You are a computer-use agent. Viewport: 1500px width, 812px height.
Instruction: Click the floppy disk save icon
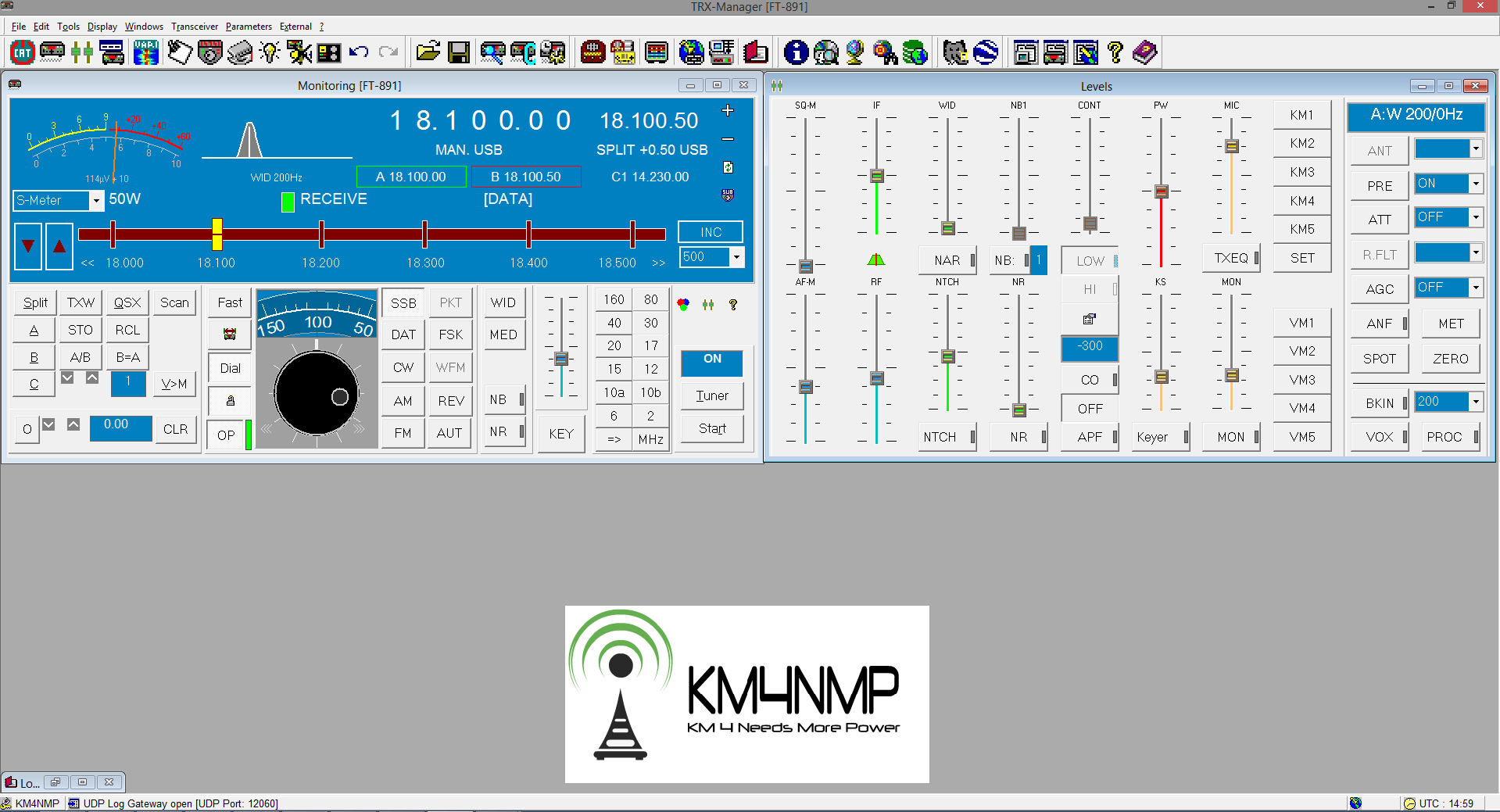coord(459,53)
